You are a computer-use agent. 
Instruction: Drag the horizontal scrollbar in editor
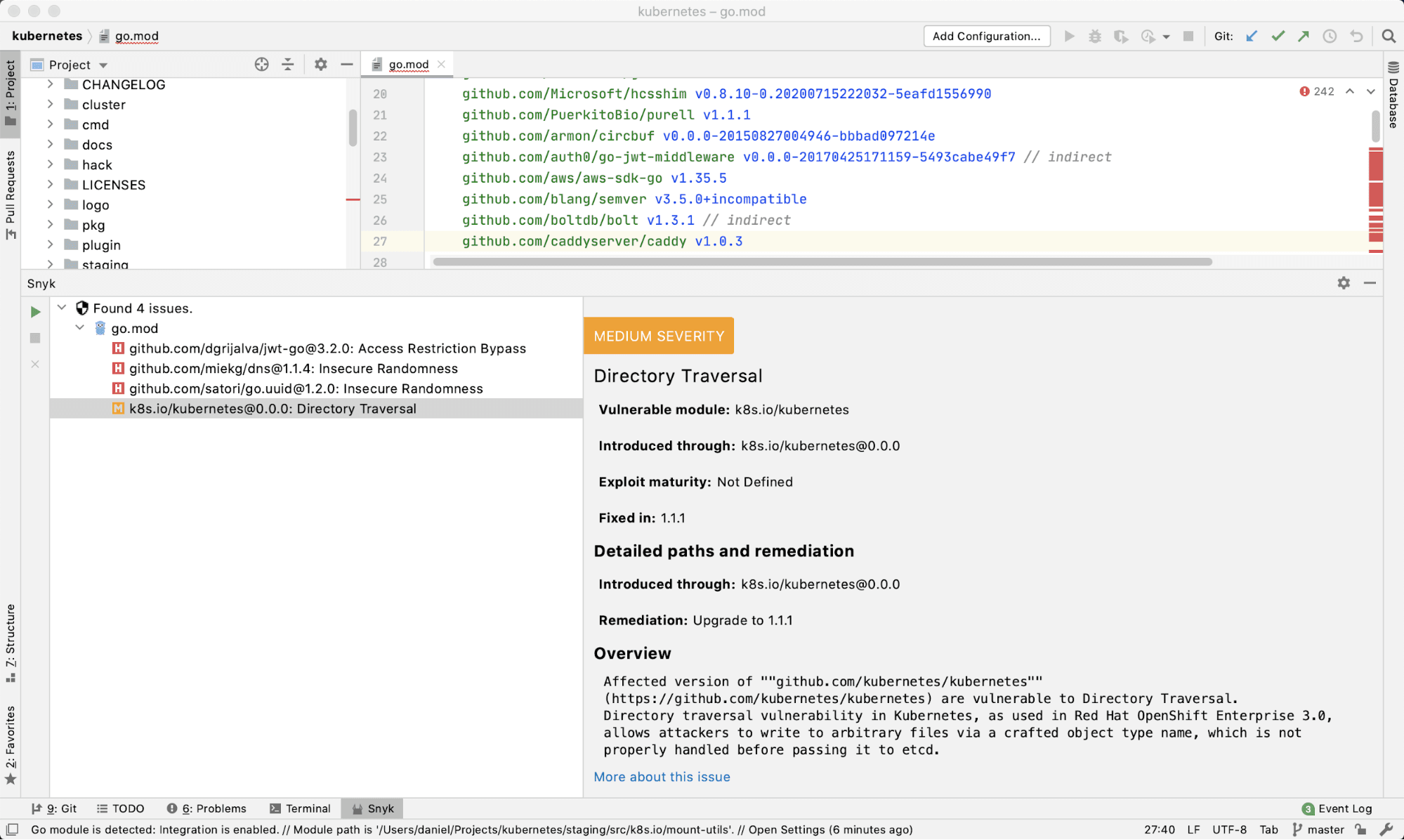point(820,261)
